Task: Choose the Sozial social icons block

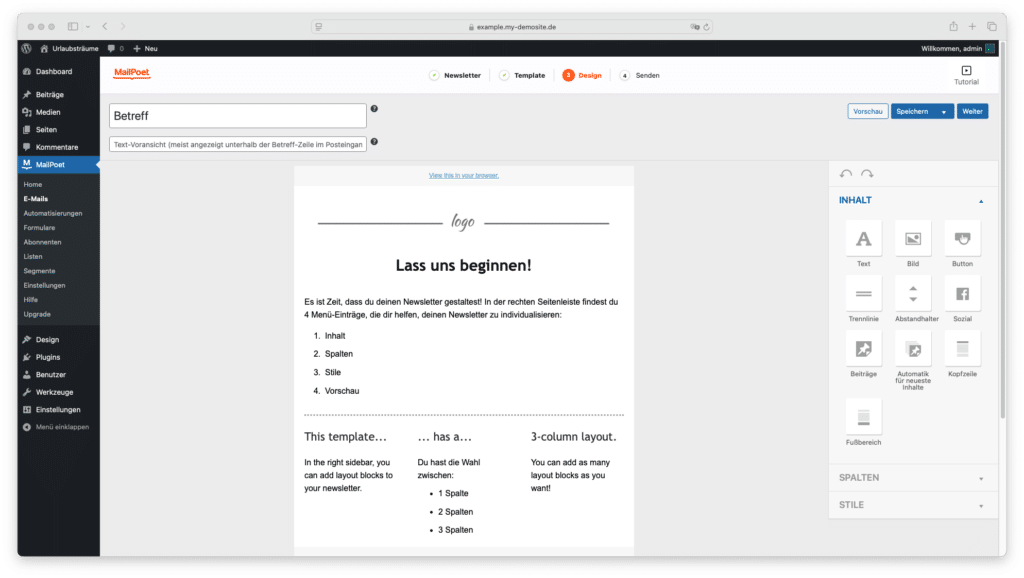Action: (x=962, y=294)
